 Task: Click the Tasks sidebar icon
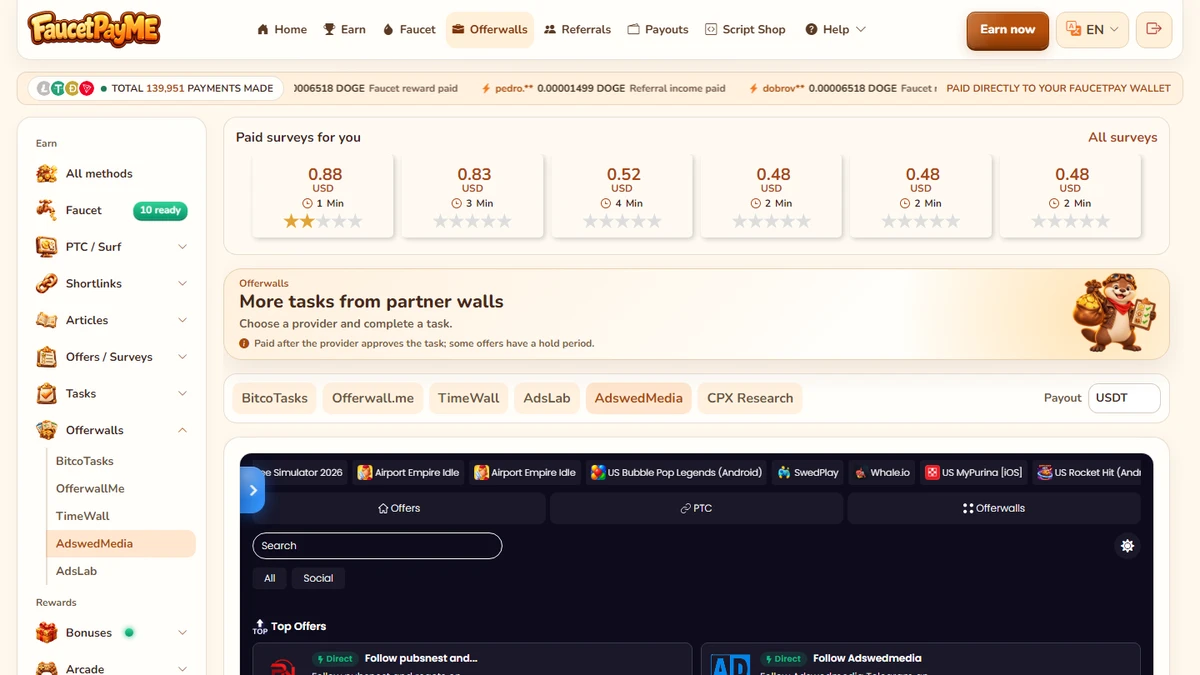point(47,394)
